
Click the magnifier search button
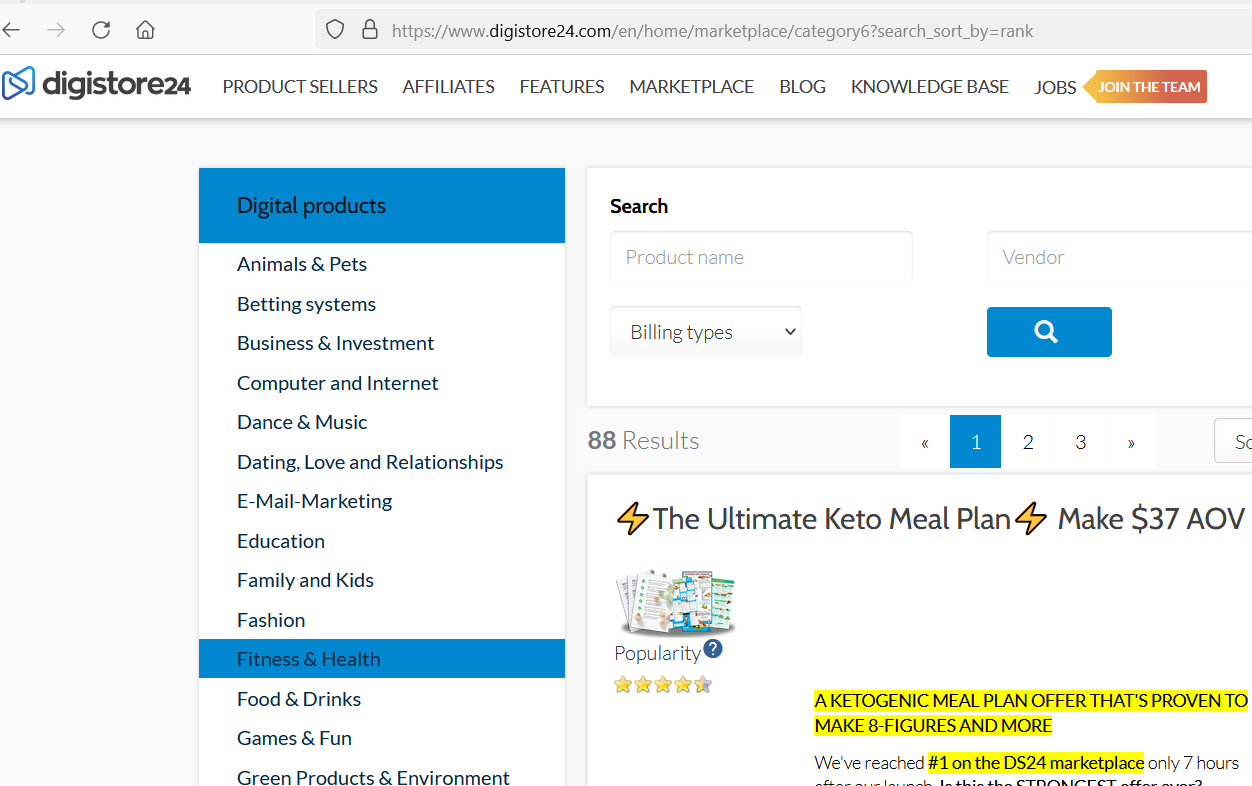point(1049,332)
